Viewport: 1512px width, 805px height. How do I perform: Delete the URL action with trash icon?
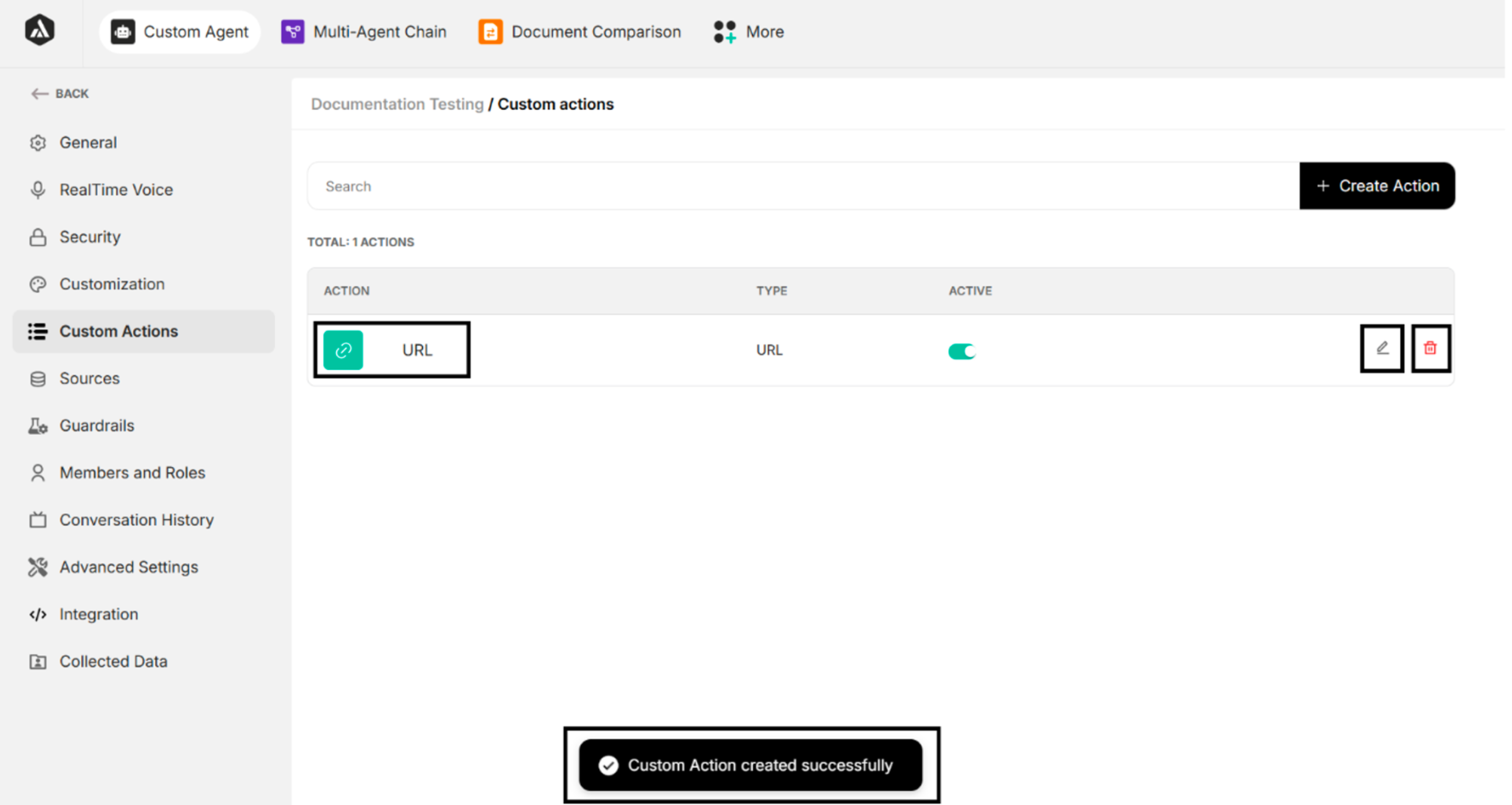1430,348
